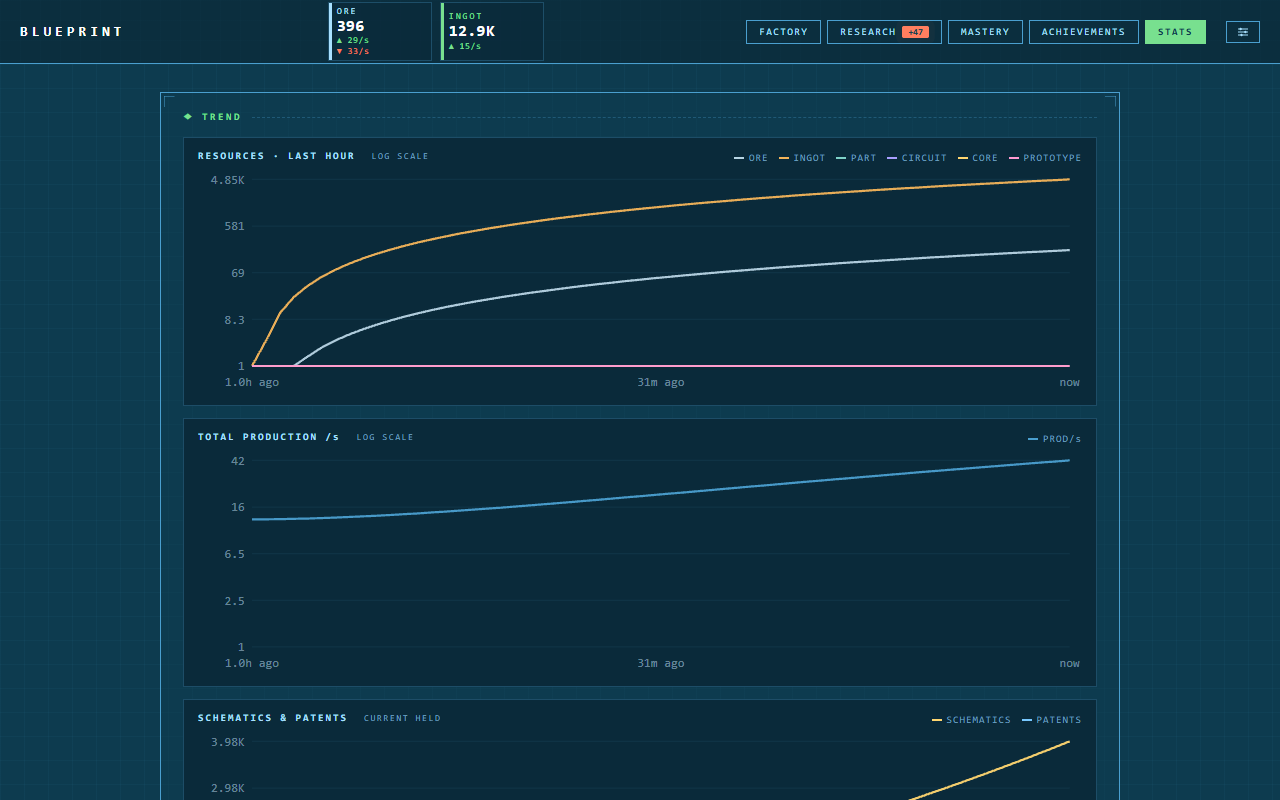The image size is (1280, 800).
Task: Click the +47 Research badge
Action: tap(915, 32)
